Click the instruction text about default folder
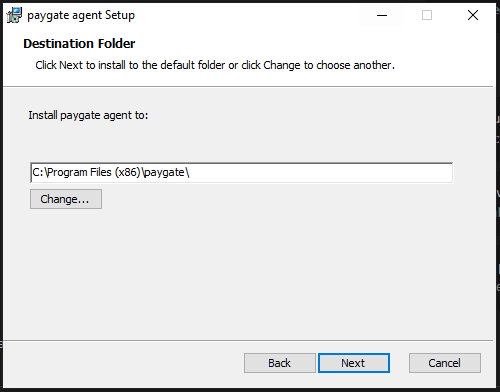 click(215, 65)
